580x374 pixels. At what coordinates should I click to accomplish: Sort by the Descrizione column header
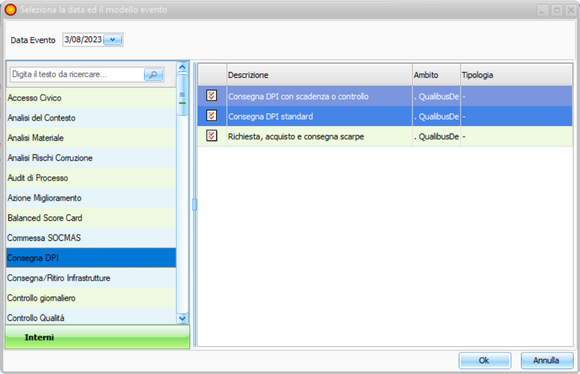click(x=319, y=75)
